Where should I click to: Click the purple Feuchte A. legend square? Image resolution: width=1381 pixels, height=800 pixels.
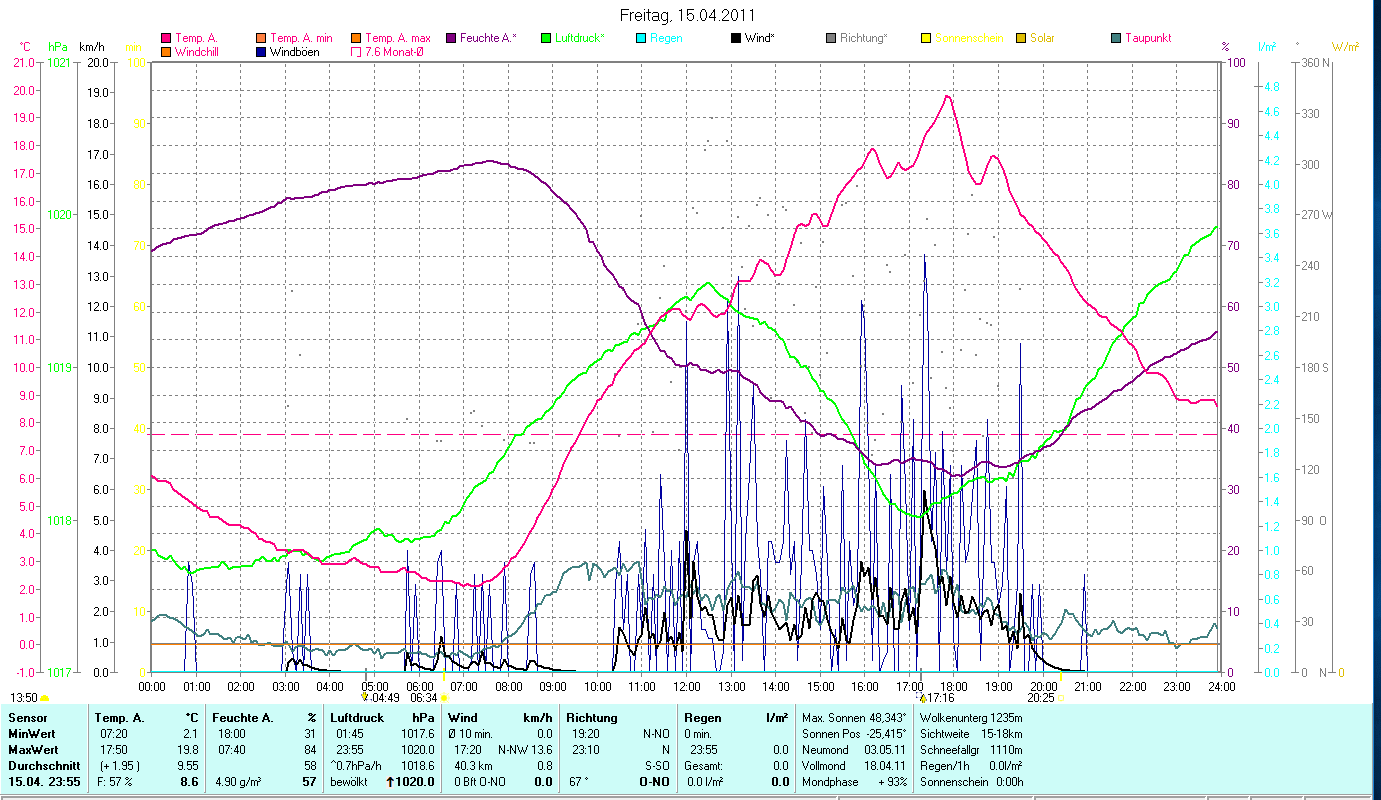pyautogui.click(x=451, y=38)
